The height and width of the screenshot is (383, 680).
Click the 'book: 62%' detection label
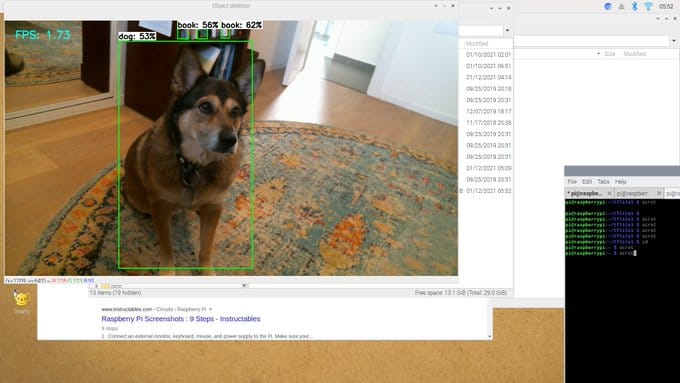242,25
